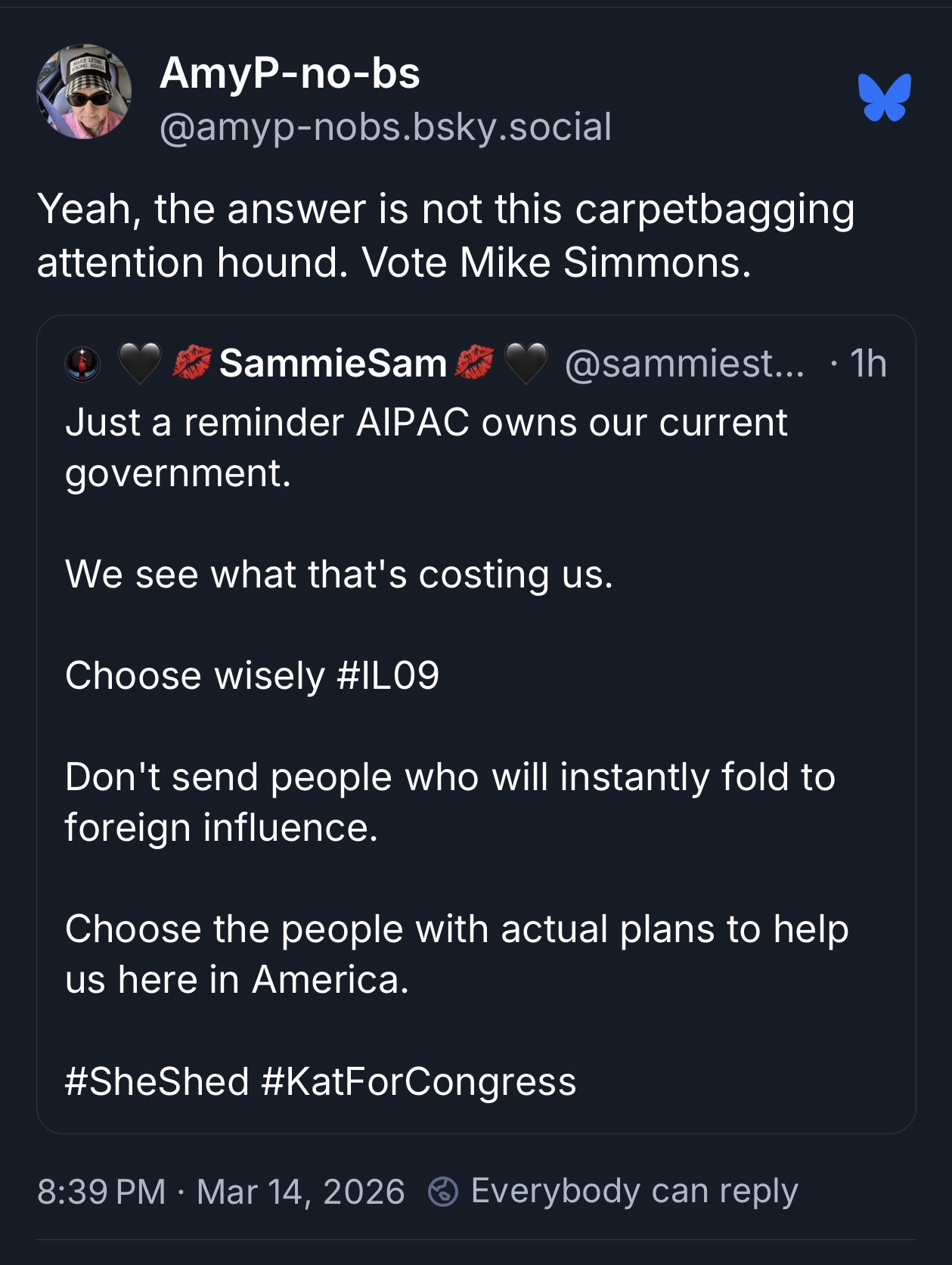Image resolution: width=952 pixels, height=1265 pixels.
Task: Click the blue Bluesky butterfly logo
Action: [884, 97]
